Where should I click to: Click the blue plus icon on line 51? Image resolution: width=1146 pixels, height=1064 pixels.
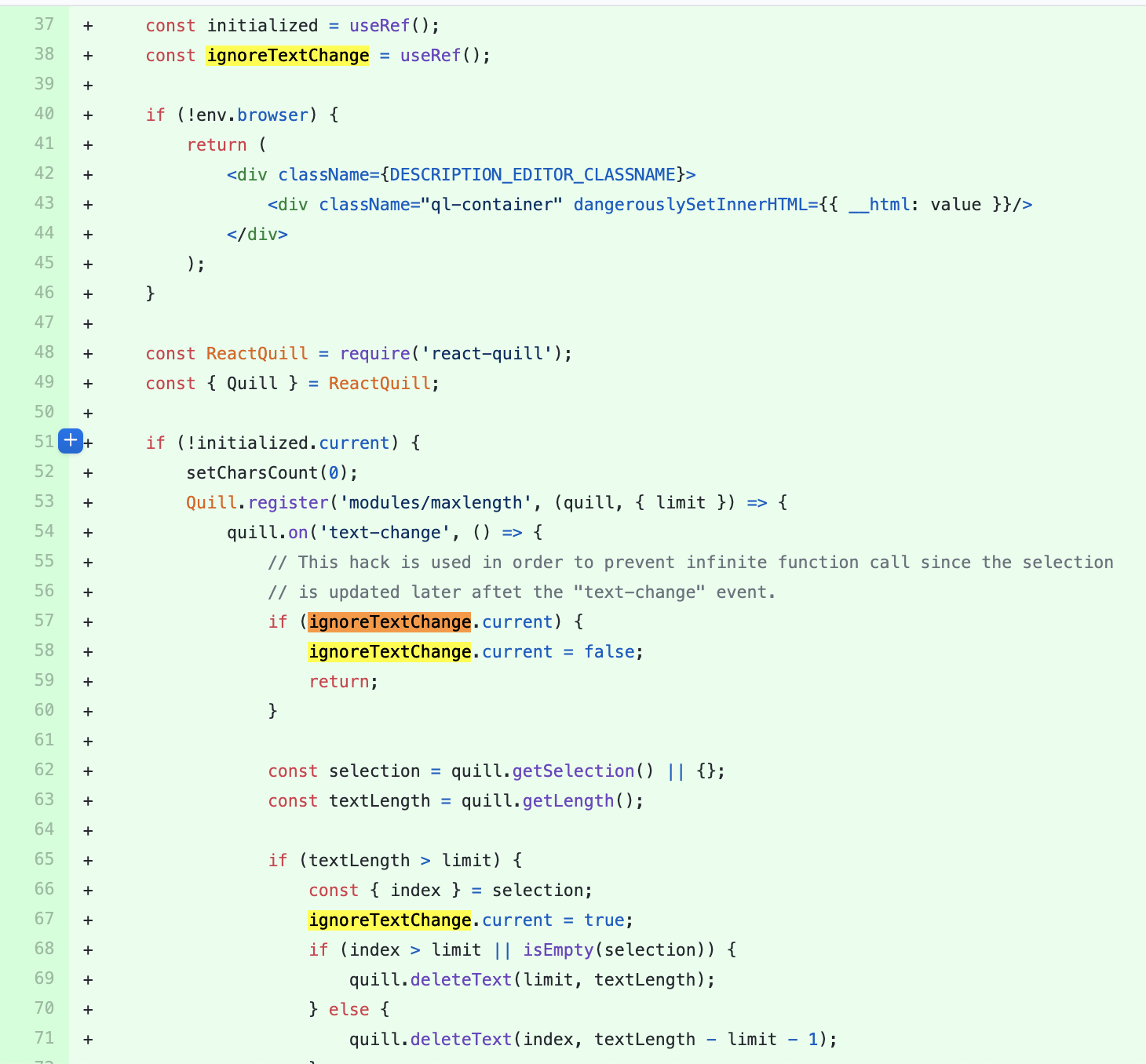[70, 441]
